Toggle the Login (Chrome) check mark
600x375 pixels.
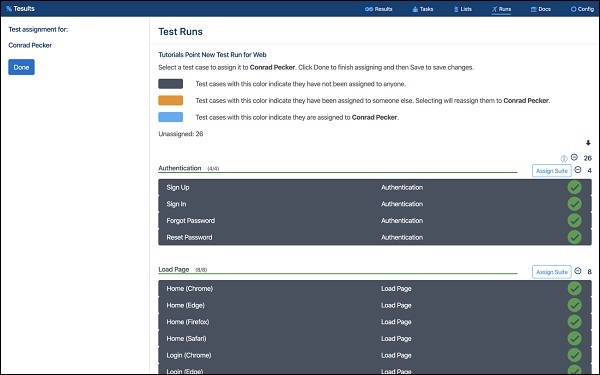coord(574,355)
